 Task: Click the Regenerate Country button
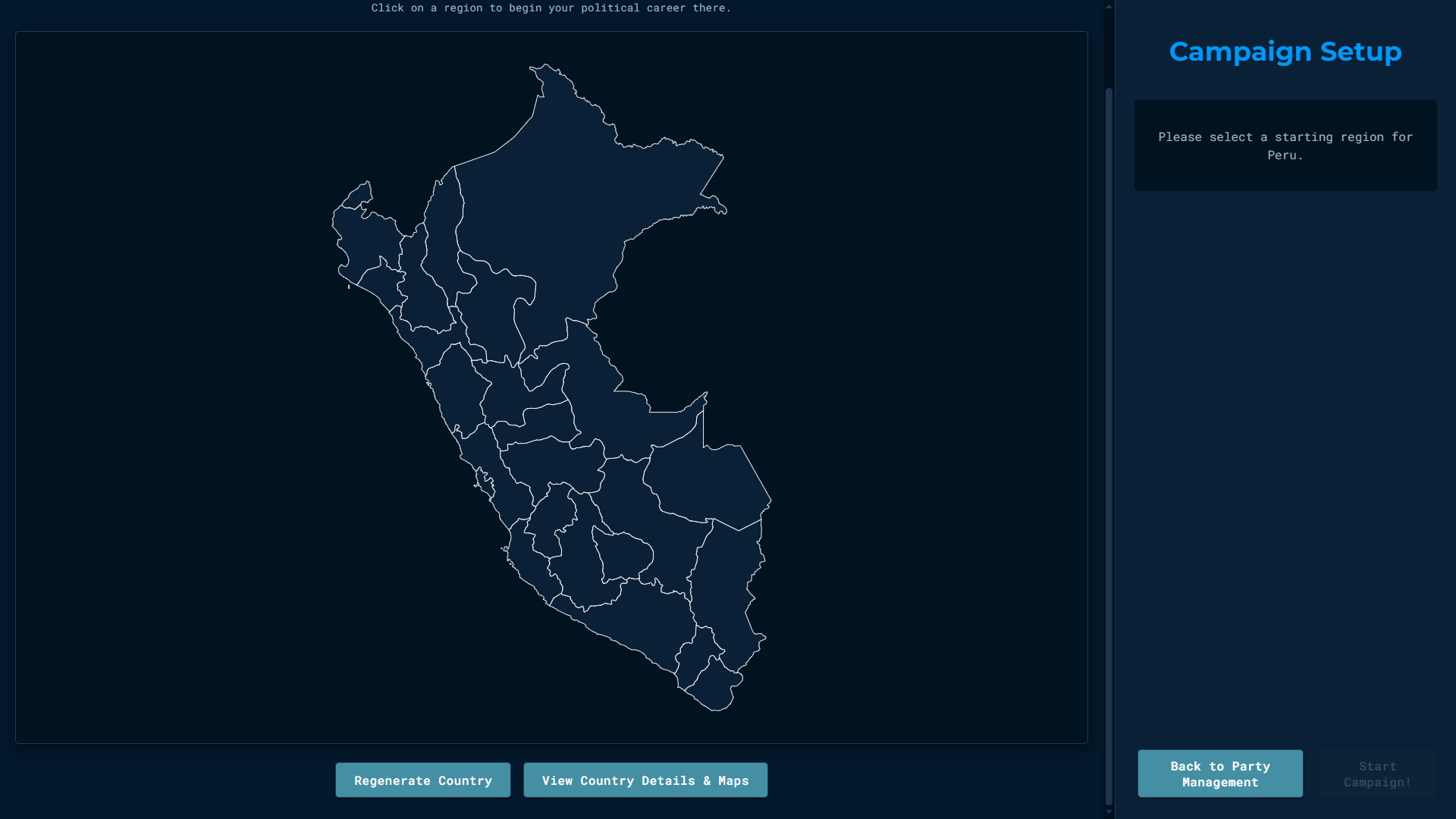422,780
